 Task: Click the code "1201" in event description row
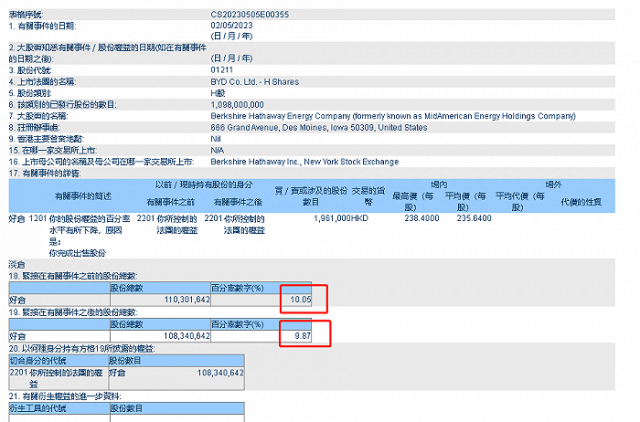38,219
